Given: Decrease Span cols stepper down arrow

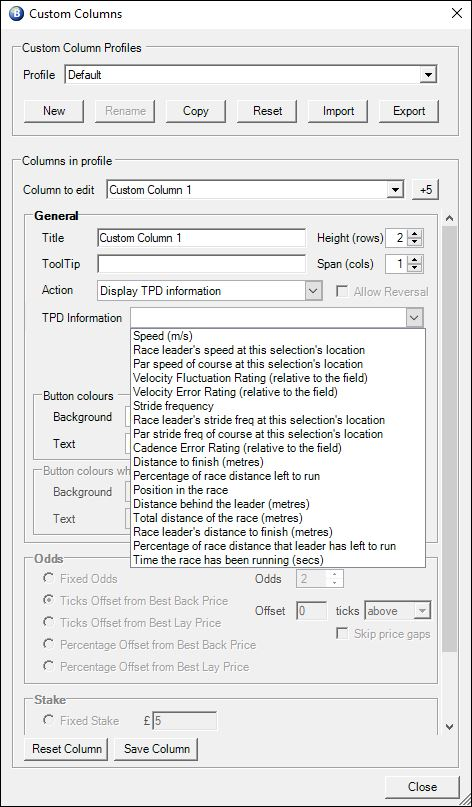Looking at the screenshot, I should 416,269.
